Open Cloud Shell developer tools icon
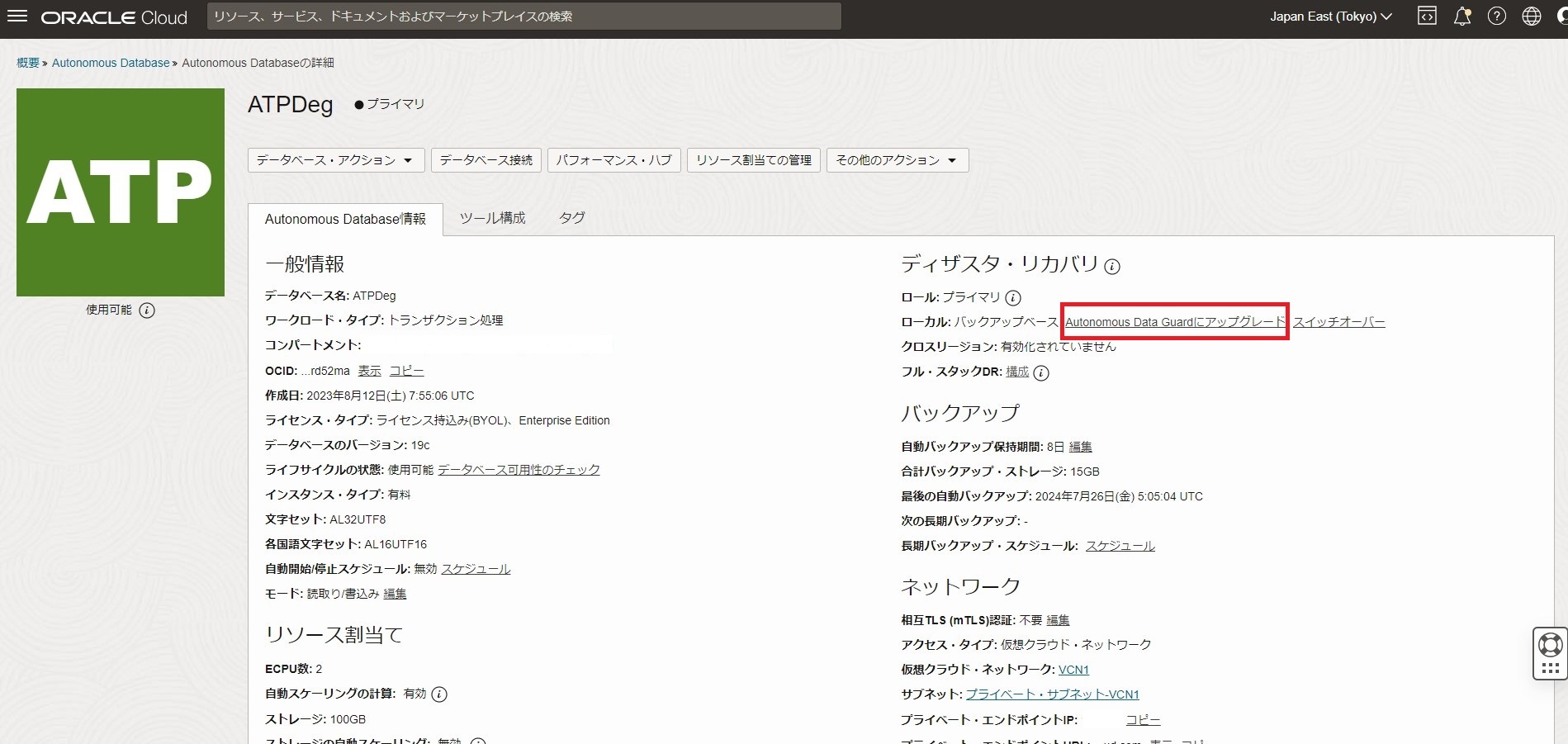 (x=1427, y=17)
